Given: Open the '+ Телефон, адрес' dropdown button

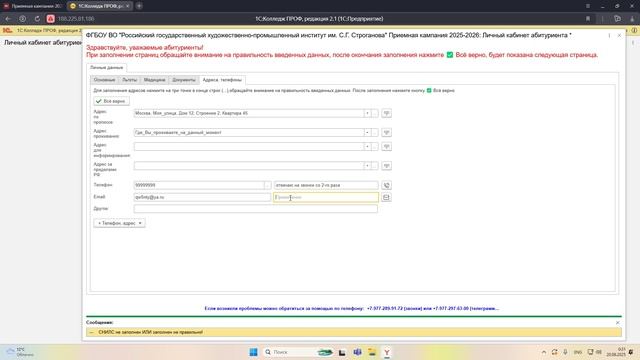Looking at the screenshot, I should (x=120, y=223).
